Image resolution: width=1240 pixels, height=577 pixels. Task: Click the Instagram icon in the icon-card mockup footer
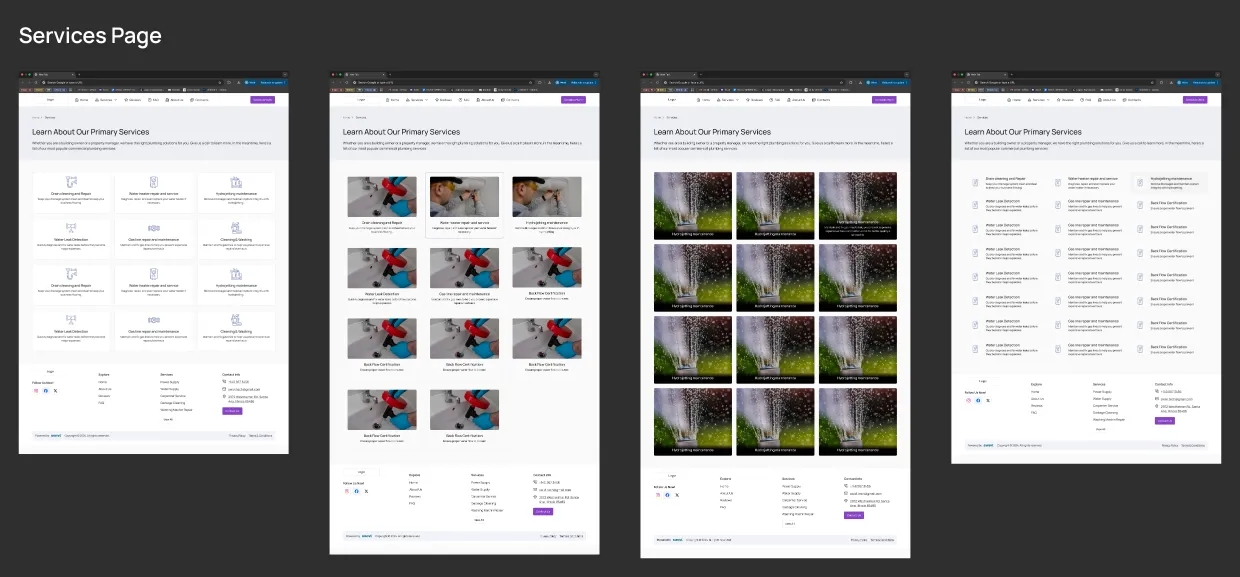pyautogui.click(x=36, y=390)
